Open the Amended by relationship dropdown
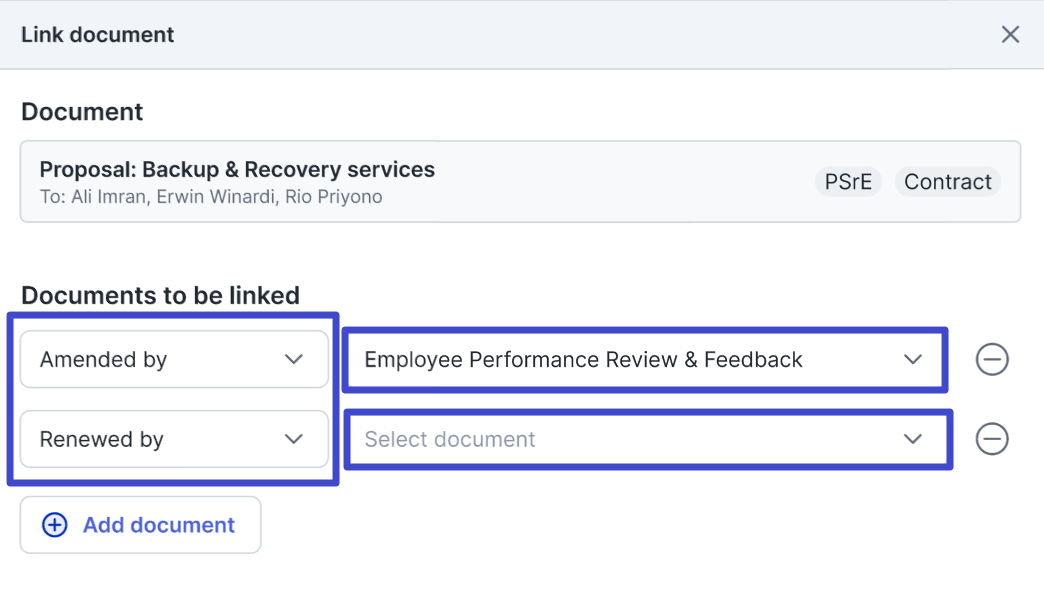The height and width of the screenshot is (606, 1044). pyautogui.click(x=174, y=359)
